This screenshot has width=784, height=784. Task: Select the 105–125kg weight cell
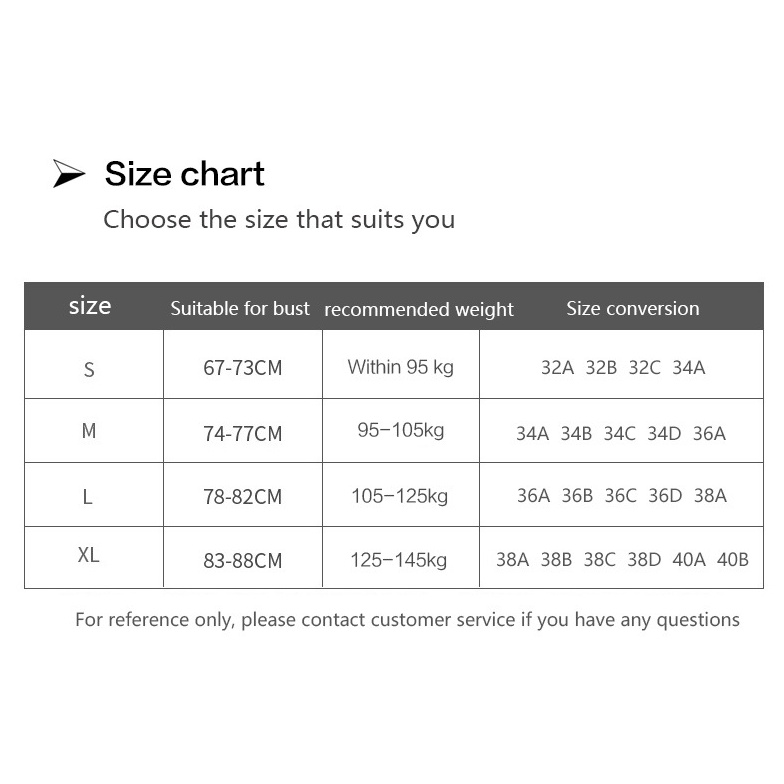399,496
